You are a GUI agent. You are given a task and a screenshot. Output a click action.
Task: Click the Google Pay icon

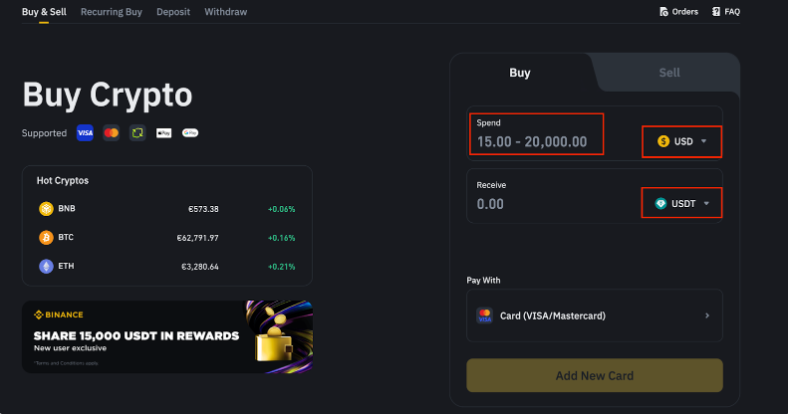point(190,133)
